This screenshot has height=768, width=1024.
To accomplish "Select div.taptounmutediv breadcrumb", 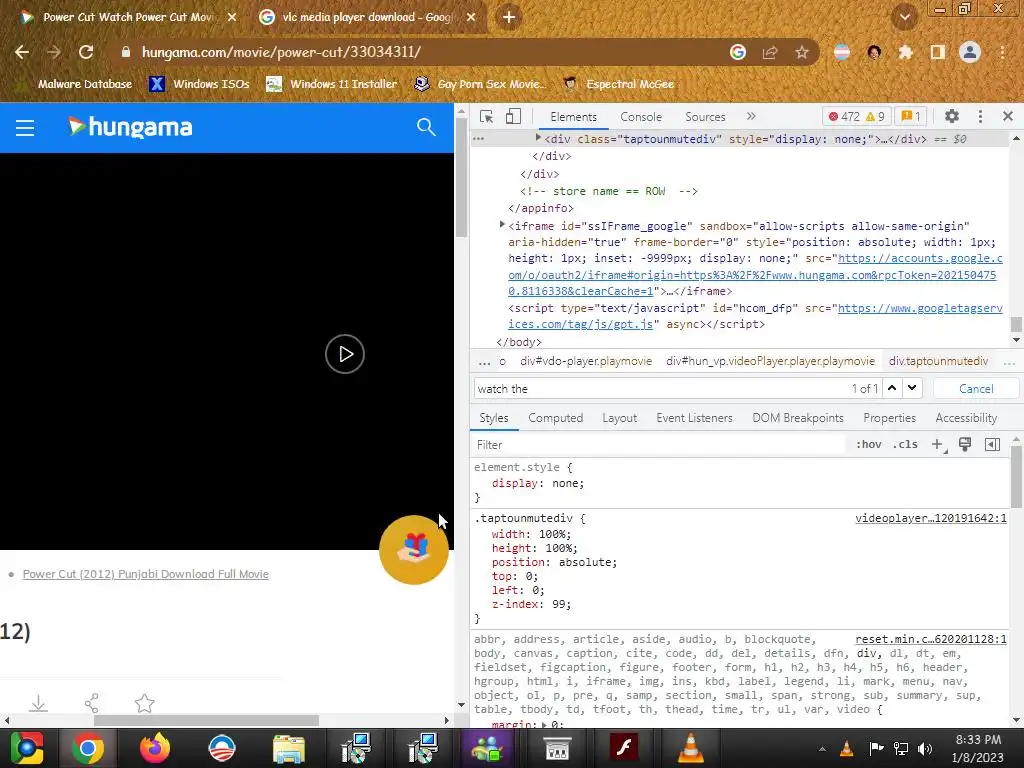I will [938, 361].
